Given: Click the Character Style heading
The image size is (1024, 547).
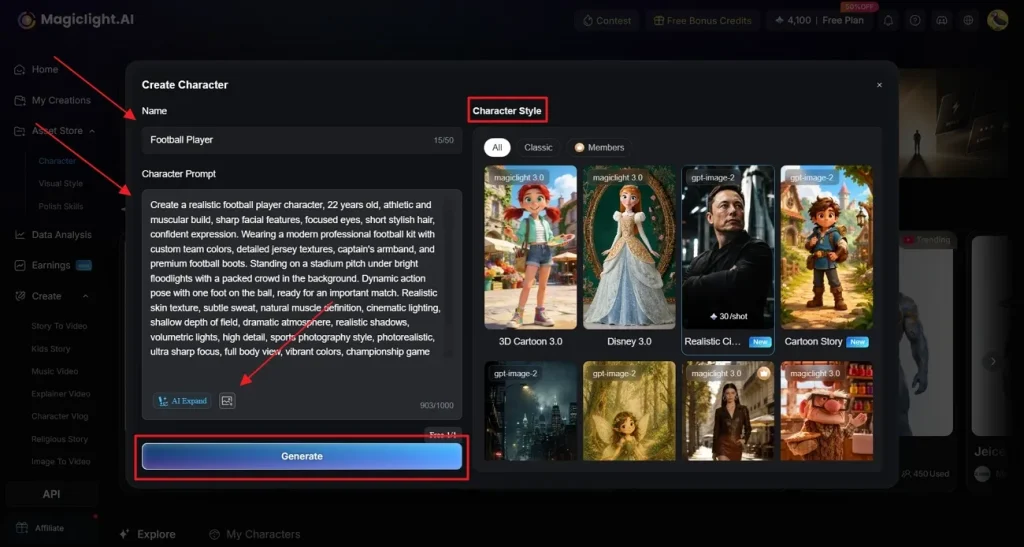Looking at the screenshot, I should click(507, 111).
